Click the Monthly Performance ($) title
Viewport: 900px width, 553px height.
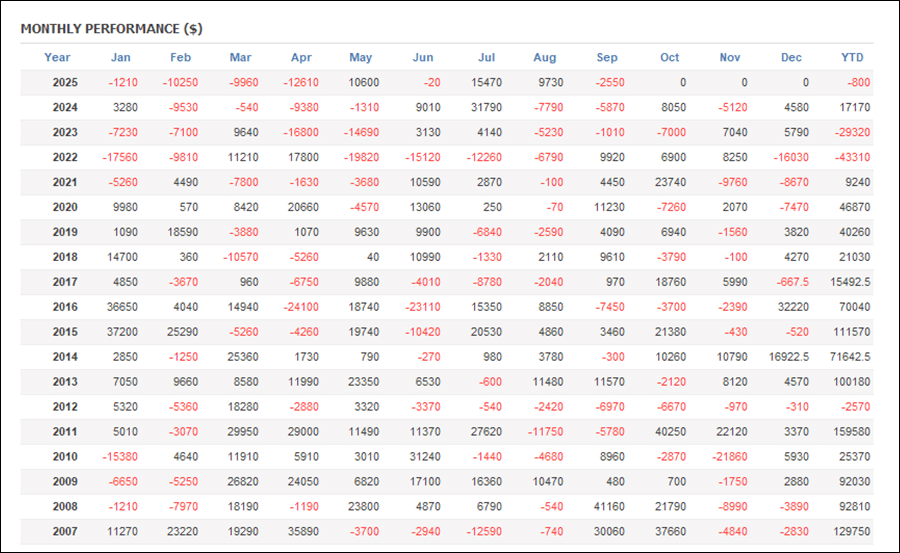[111, 29]
